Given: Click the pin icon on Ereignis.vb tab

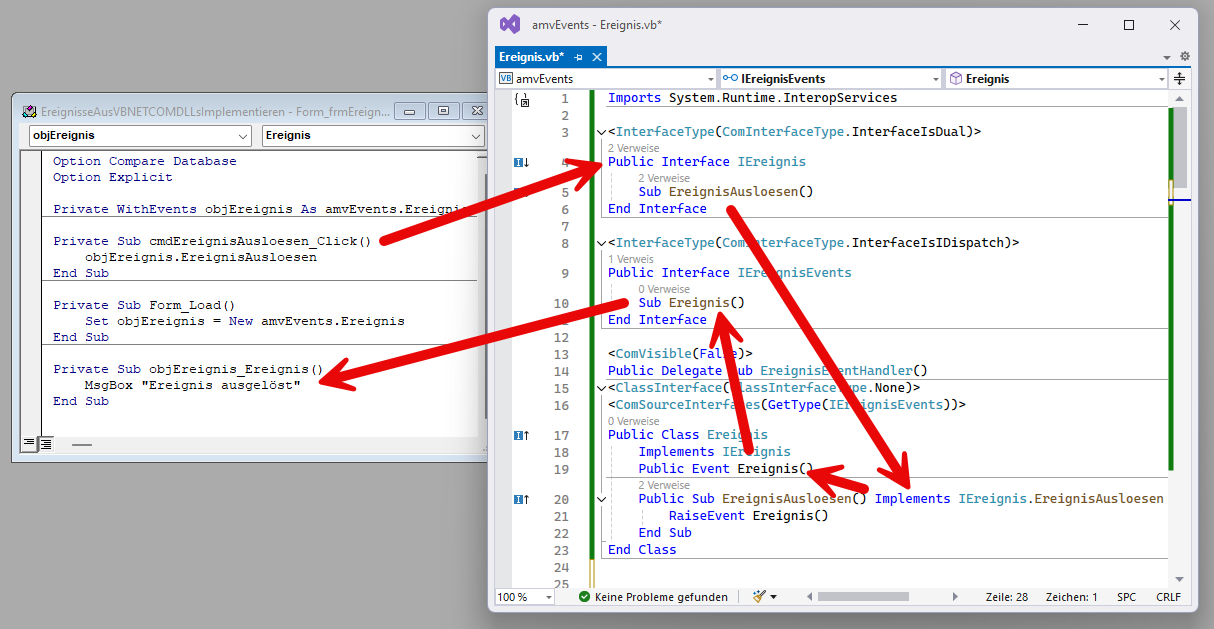Looking at the screenshot, I should click(x=579, y=57).
